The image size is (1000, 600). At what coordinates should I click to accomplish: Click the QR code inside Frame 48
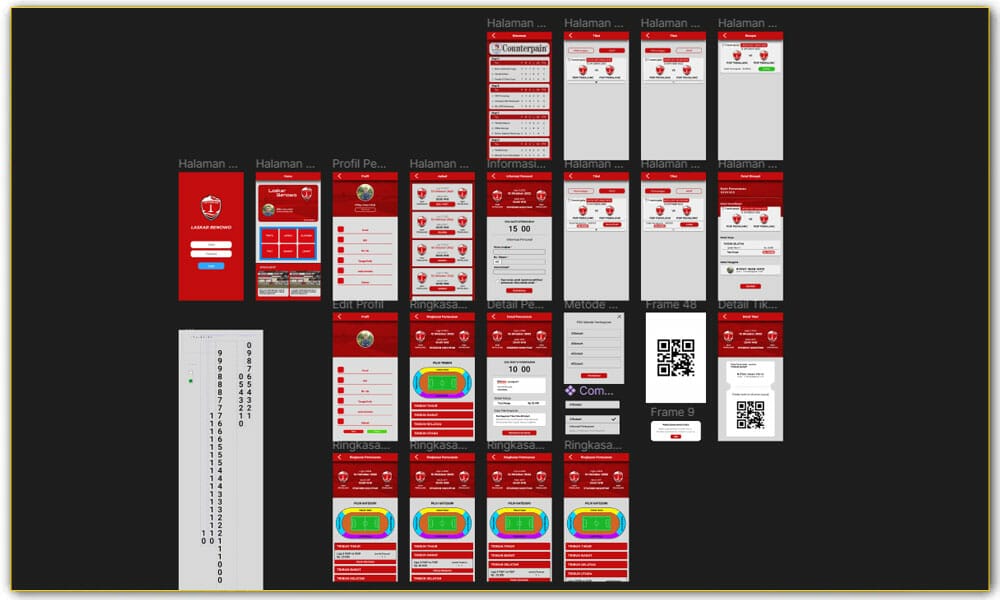(675, 357)
